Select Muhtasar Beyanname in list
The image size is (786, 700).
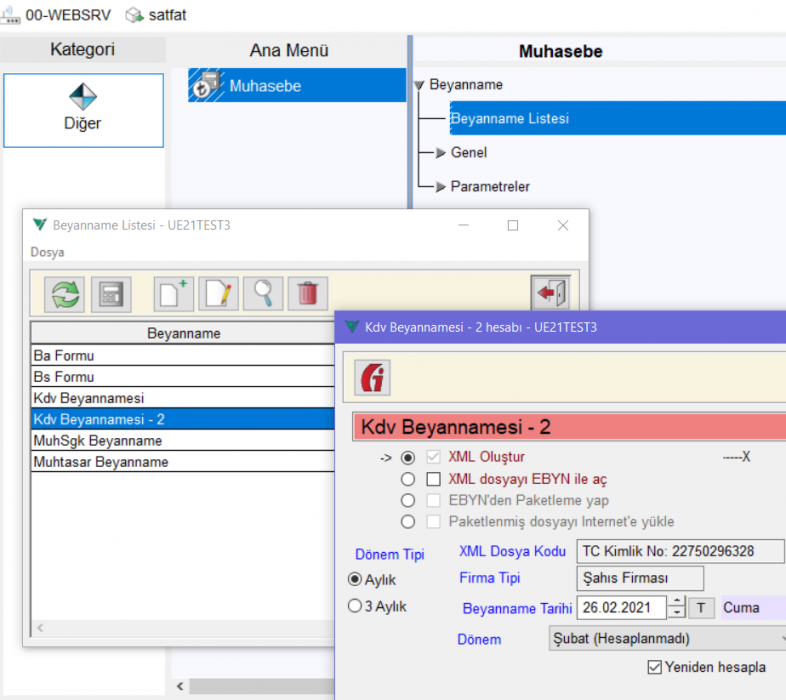point(100,462)
